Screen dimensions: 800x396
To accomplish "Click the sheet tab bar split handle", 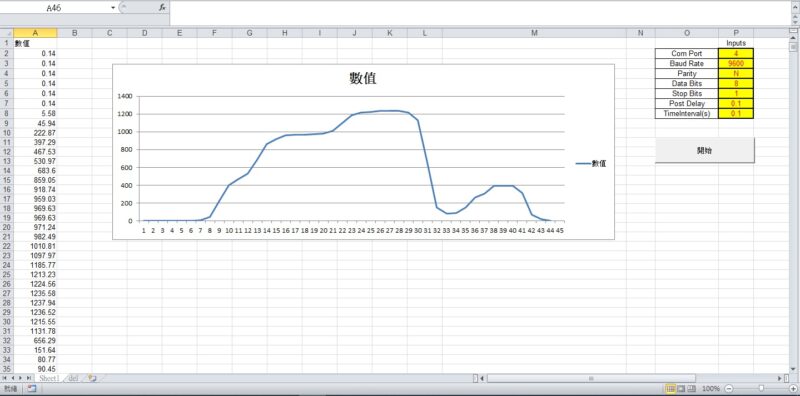I will [x=476, y=378].
